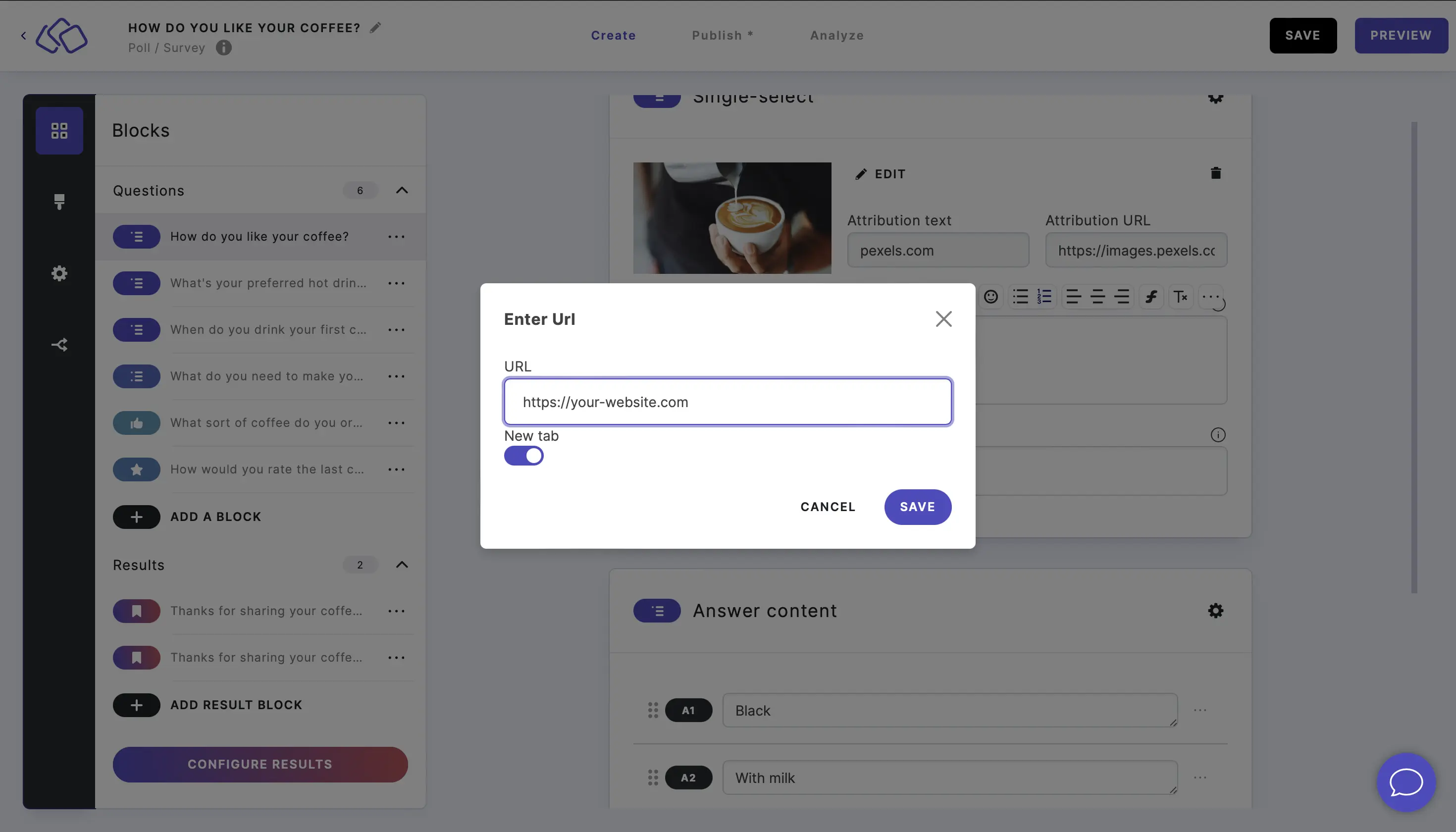Click the unordered list icon
The height and width of the screenshot is (832, 1456).
point(1020,297)
